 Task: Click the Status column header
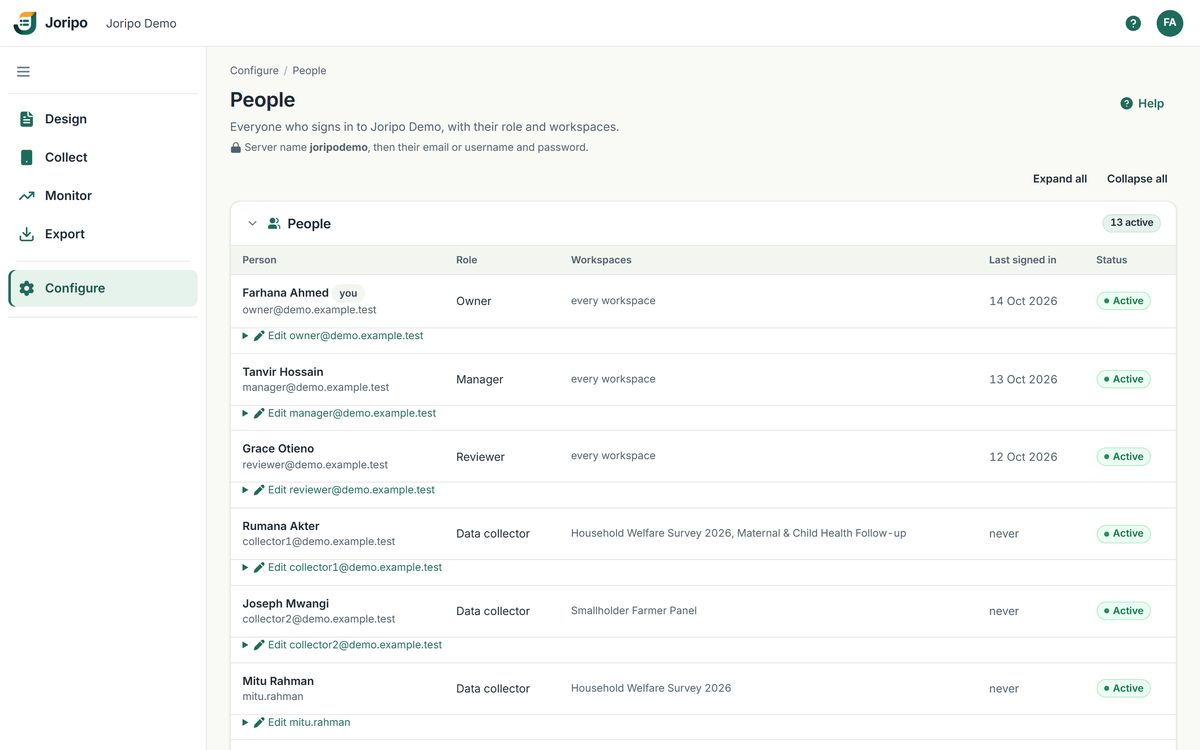(x=1111, y=260)
